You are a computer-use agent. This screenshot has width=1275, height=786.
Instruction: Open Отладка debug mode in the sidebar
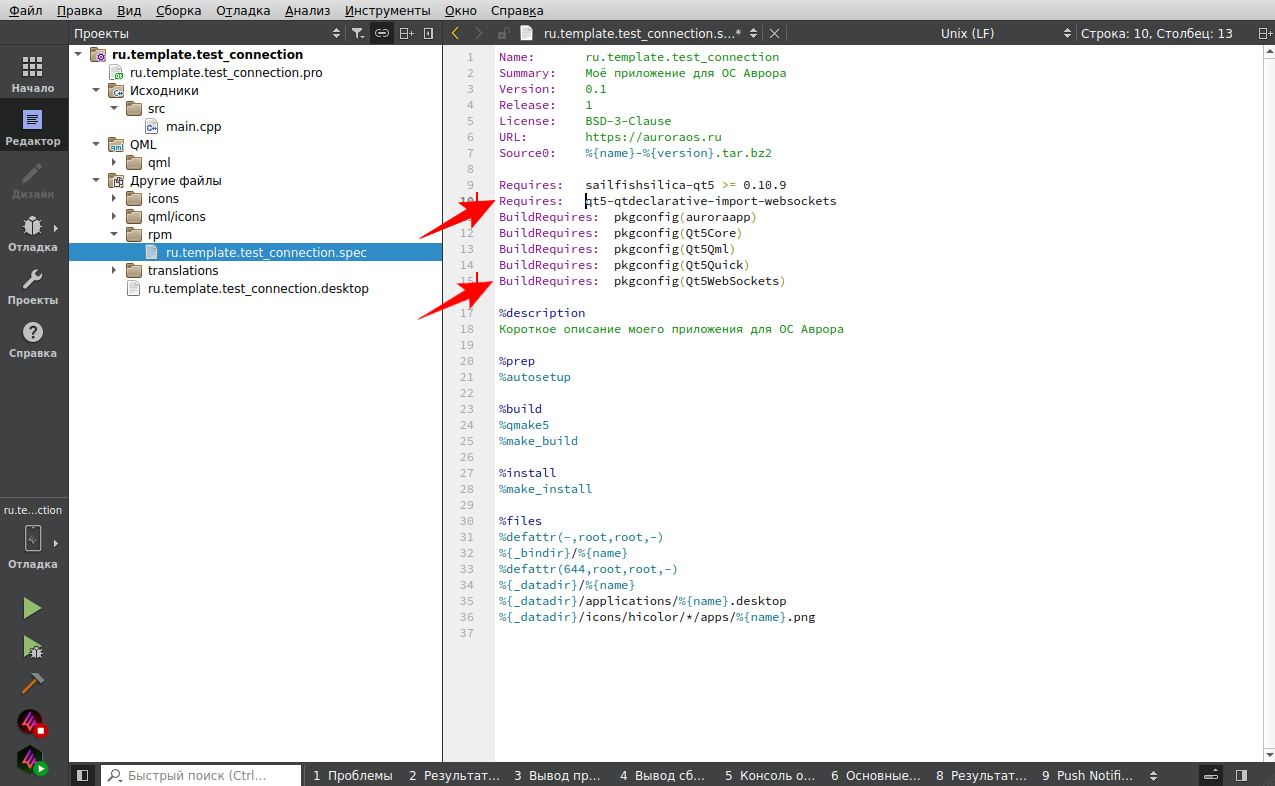(33, 234)
